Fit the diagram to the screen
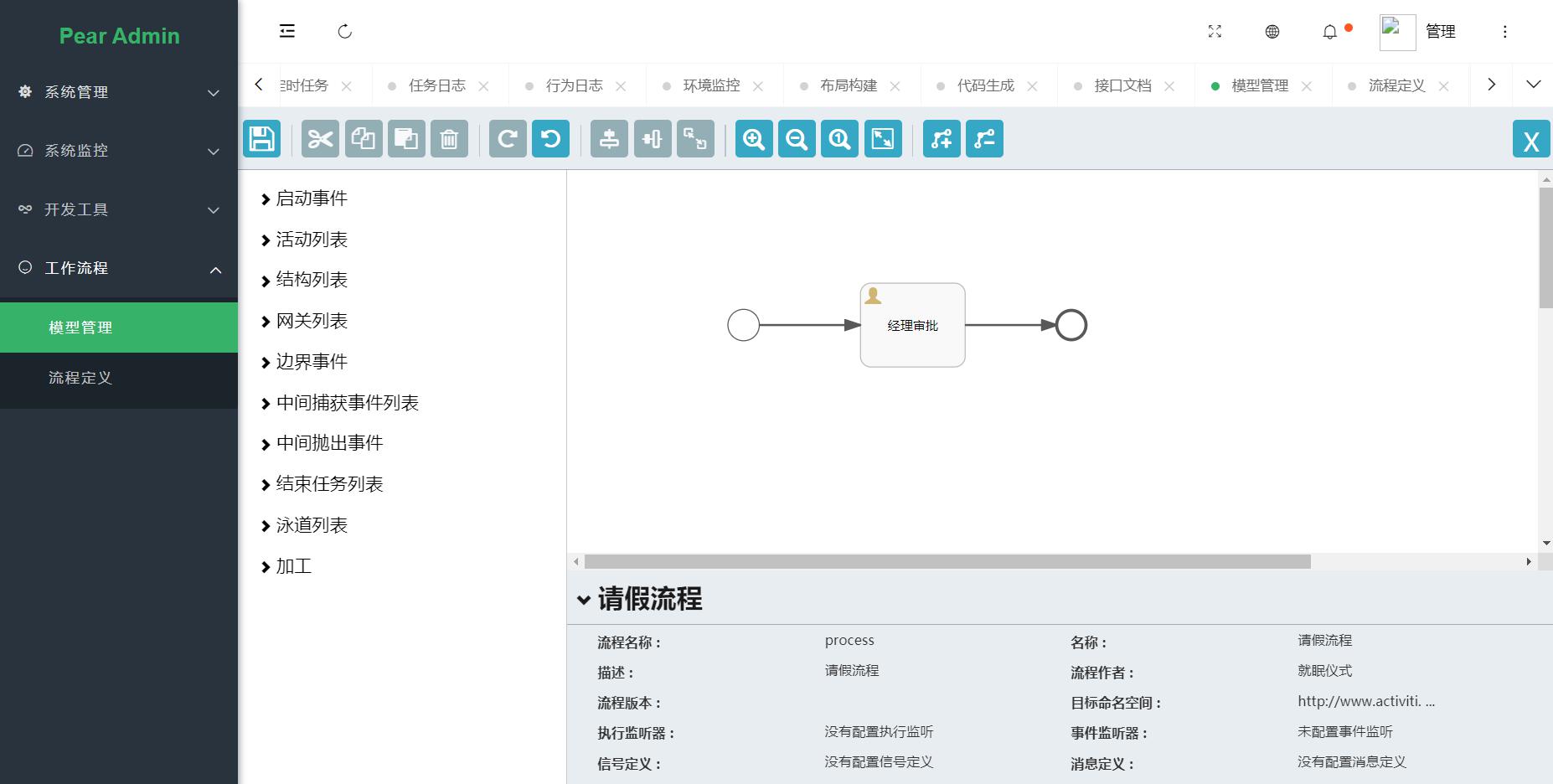The height and width of the screenshot is (784, 1553). coord(883,138)
